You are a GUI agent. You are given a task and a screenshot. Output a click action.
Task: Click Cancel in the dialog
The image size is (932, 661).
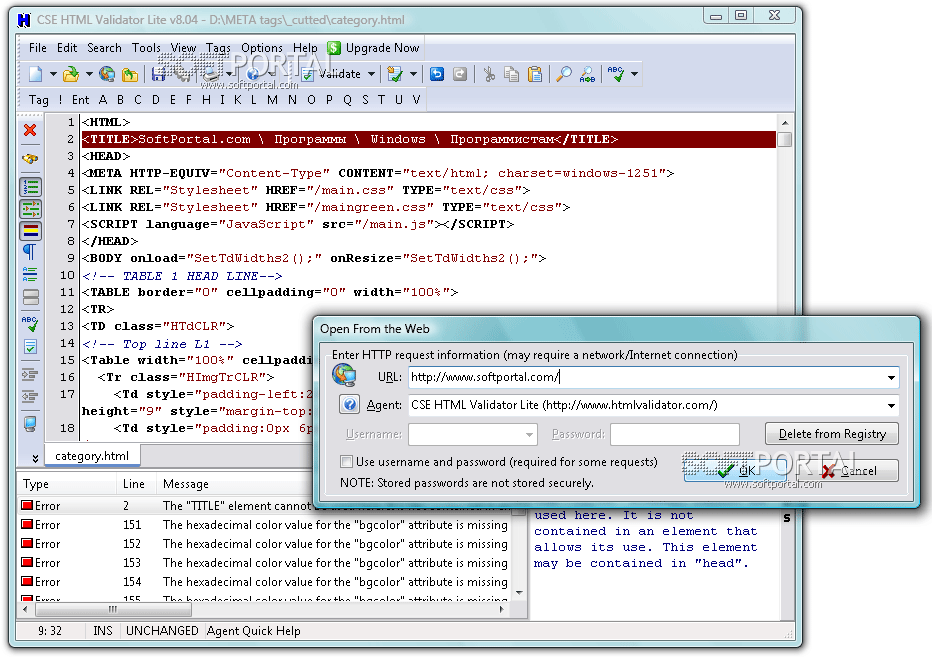pos(850,471)
